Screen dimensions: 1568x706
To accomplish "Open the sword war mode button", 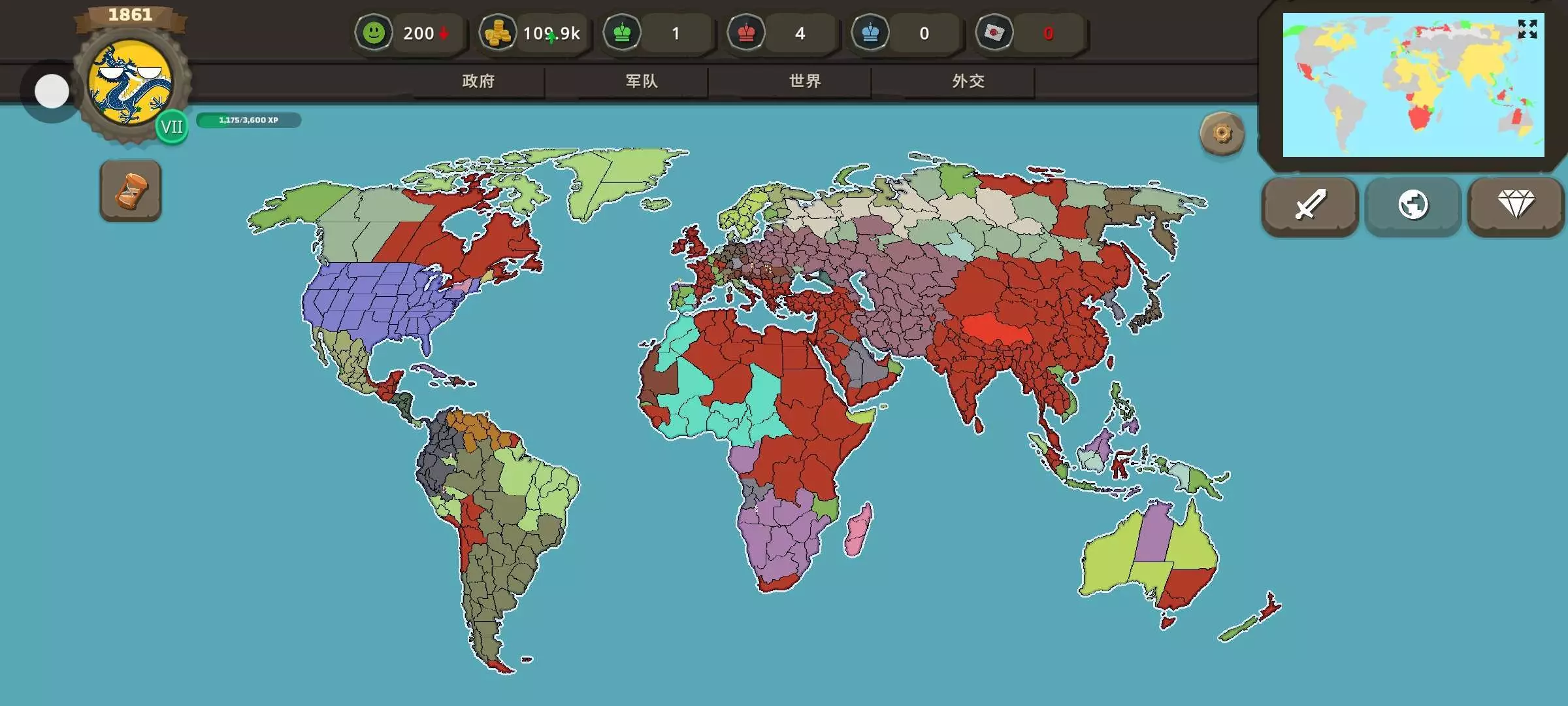I will [1310, 205].
